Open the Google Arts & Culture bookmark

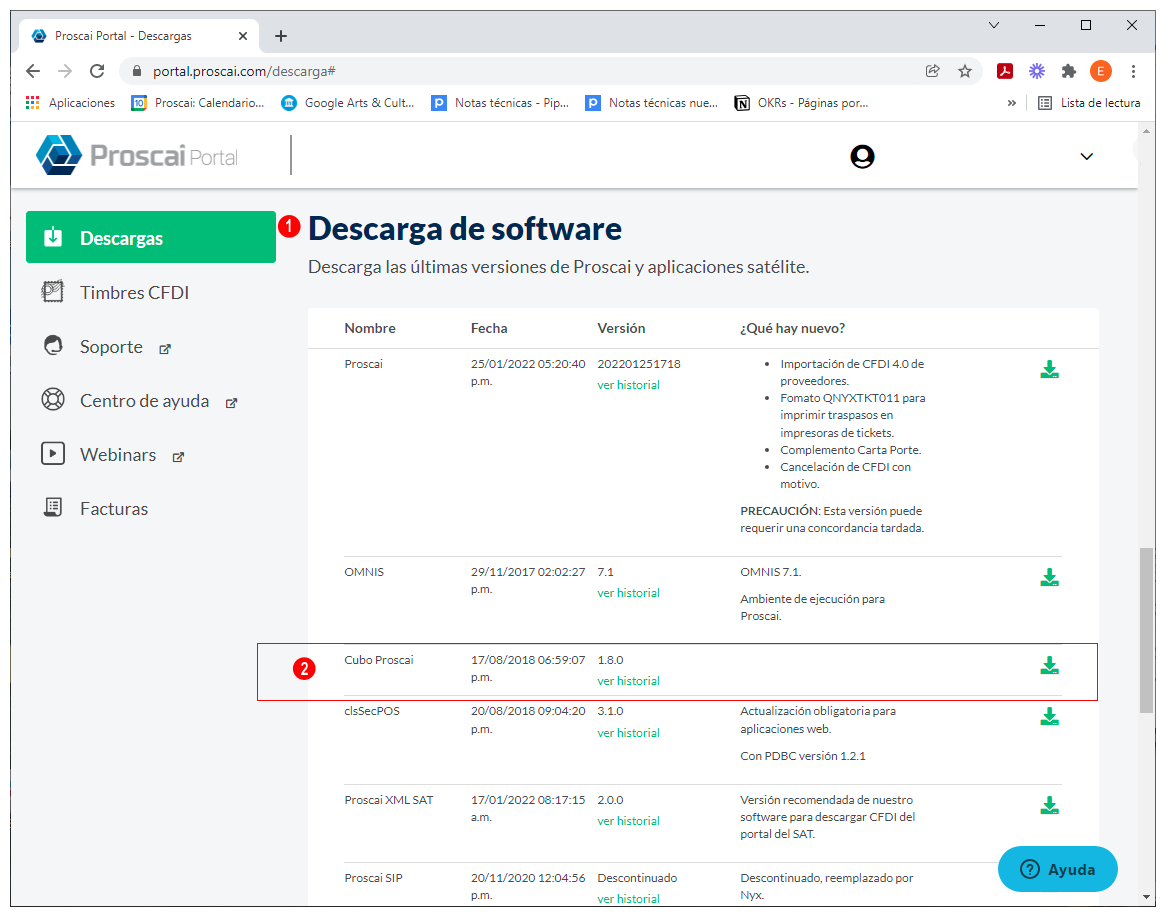(x=347, y=103)
